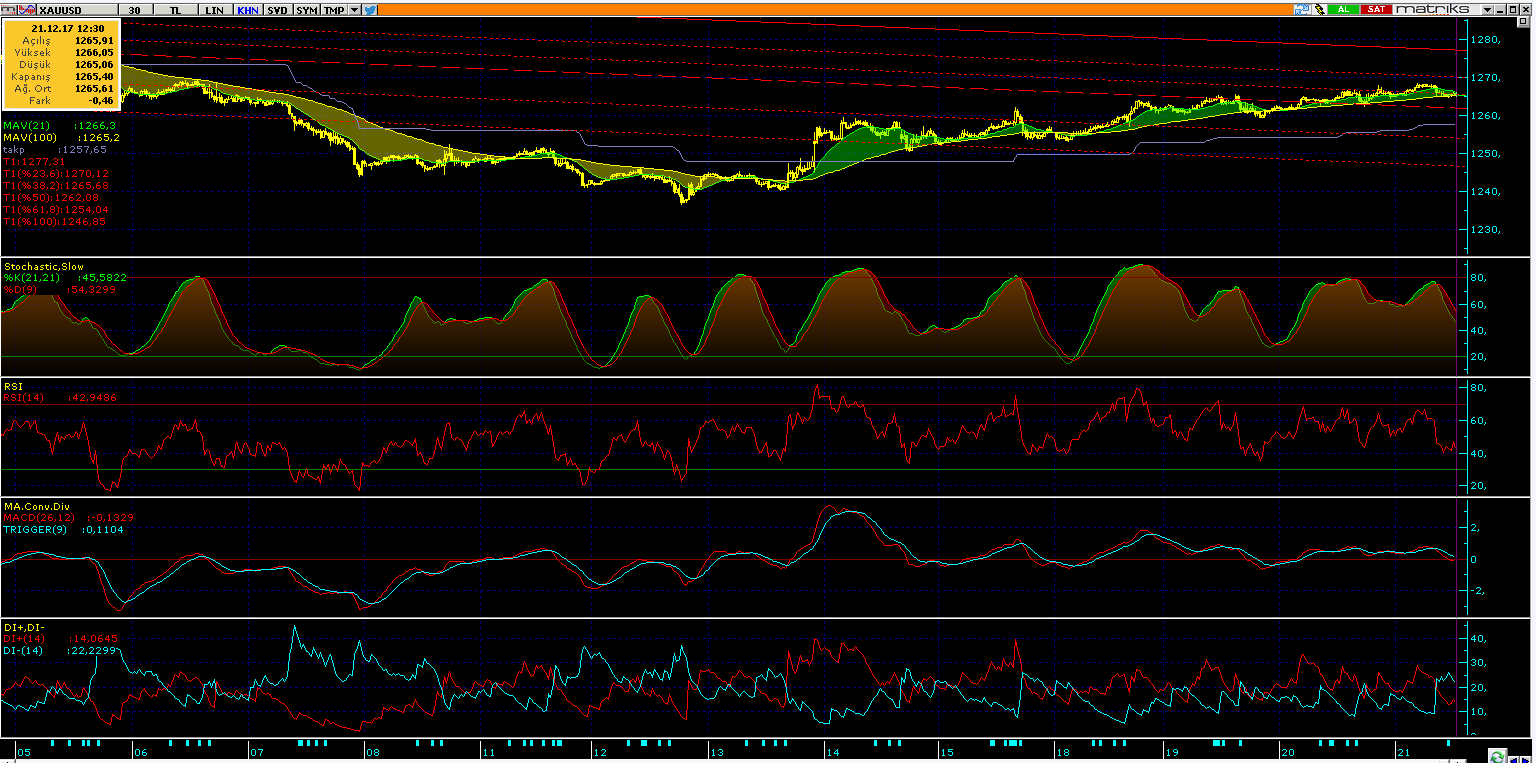Viewport: 1536px width, 763px height.
Task: Open the indicator wave icon
Action: [x=29, y=9]
